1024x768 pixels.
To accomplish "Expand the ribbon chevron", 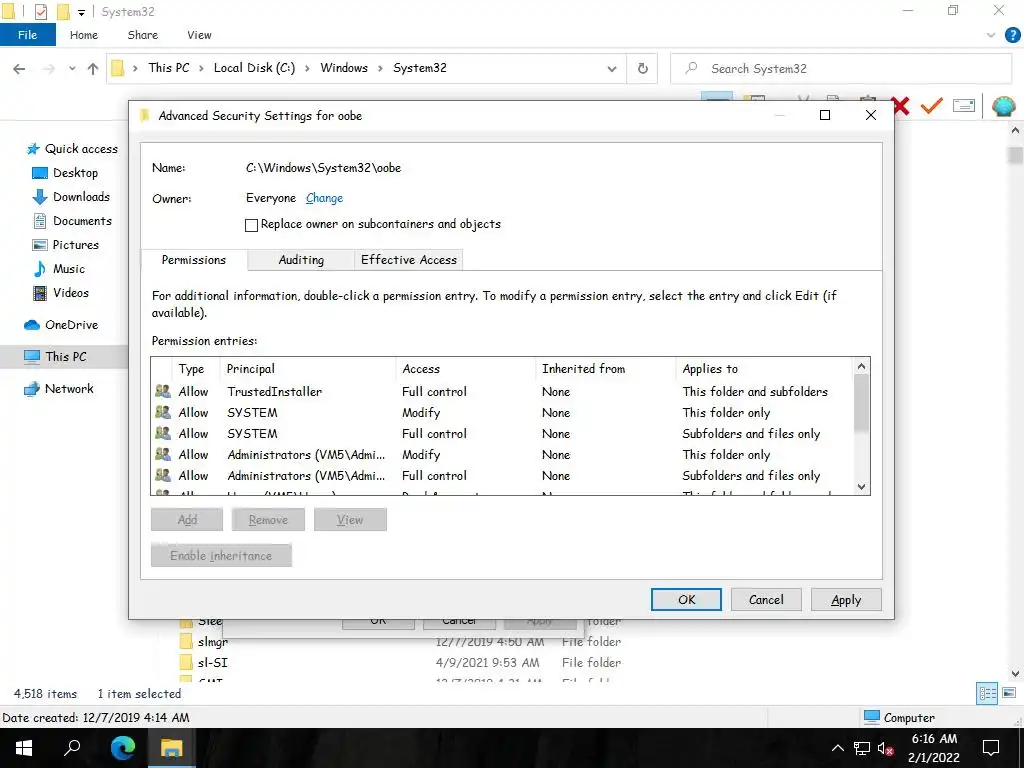I will (x=990, y=35).
